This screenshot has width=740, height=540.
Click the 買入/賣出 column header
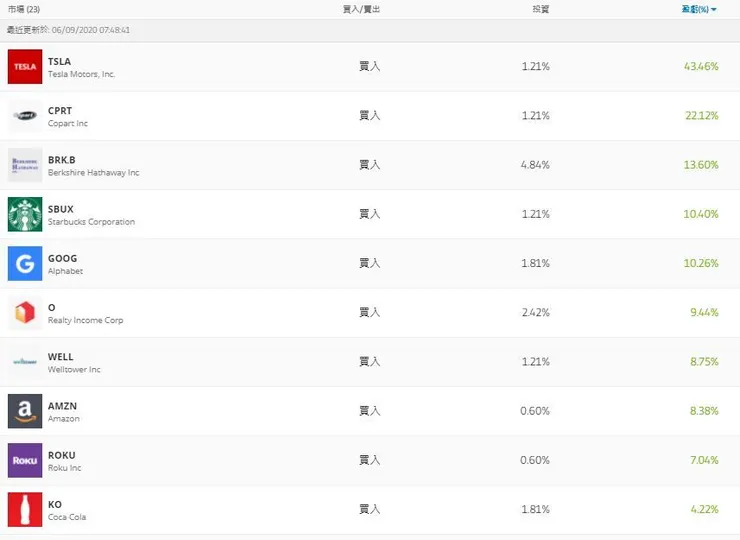pos(362,9)
